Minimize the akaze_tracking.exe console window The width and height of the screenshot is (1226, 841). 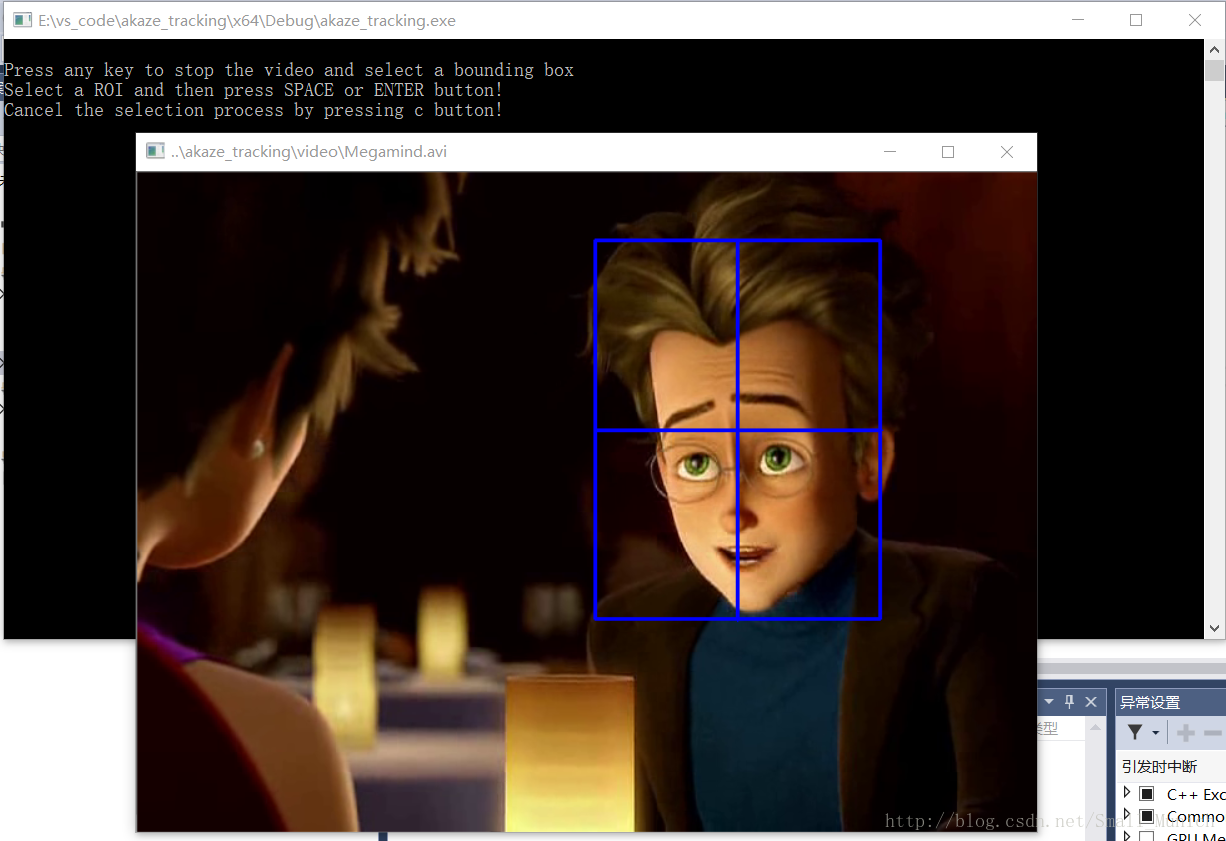pos(1077,20)
